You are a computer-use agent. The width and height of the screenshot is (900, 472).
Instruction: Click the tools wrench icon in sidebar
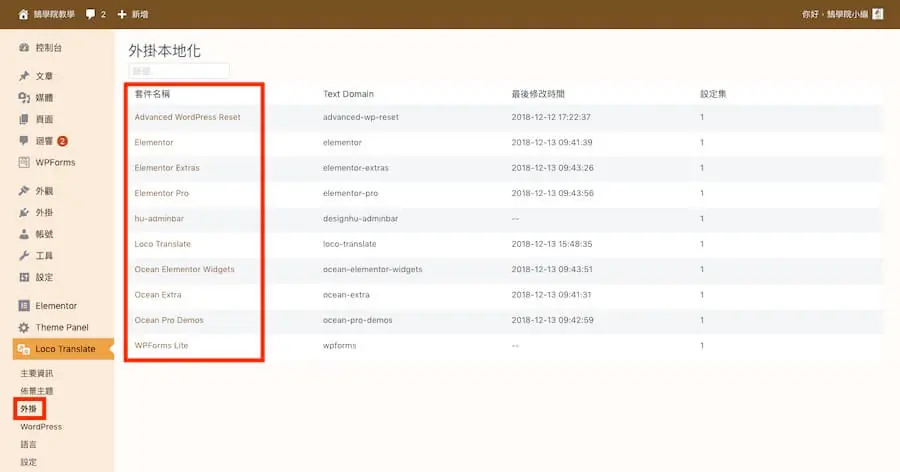coord(24,256)
